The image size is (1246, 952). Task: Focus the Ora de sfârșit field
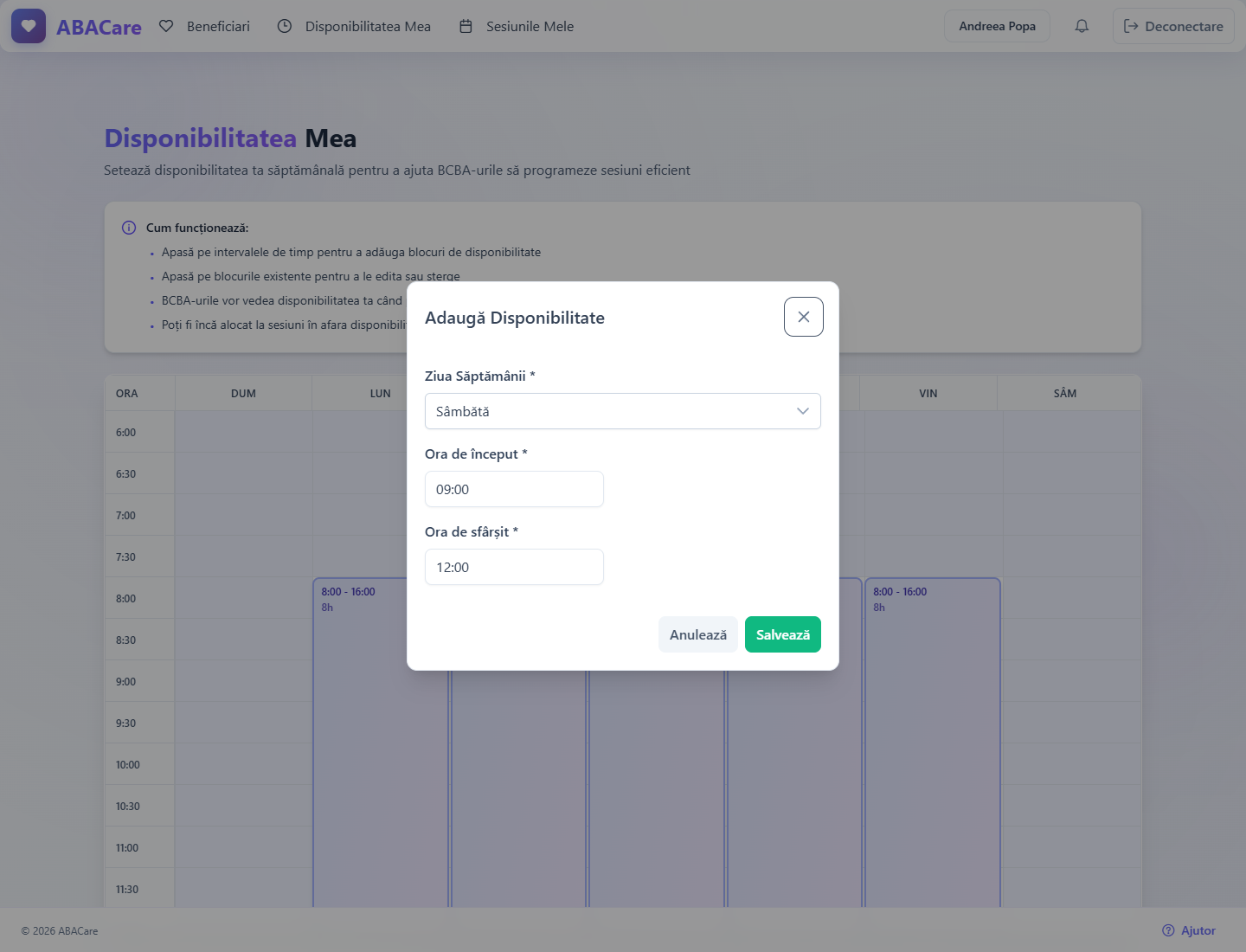(x=514, y=567)
